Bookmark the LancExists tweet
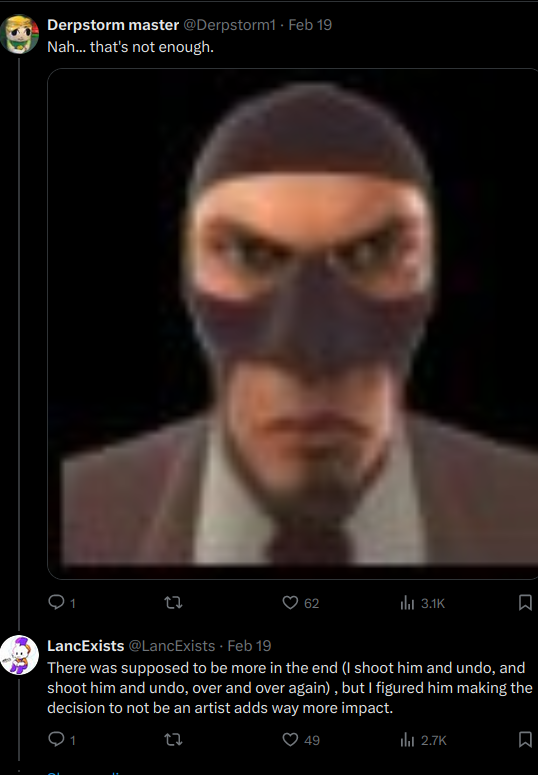The width and height of the screenshot is (538, 775). point(525,739)
